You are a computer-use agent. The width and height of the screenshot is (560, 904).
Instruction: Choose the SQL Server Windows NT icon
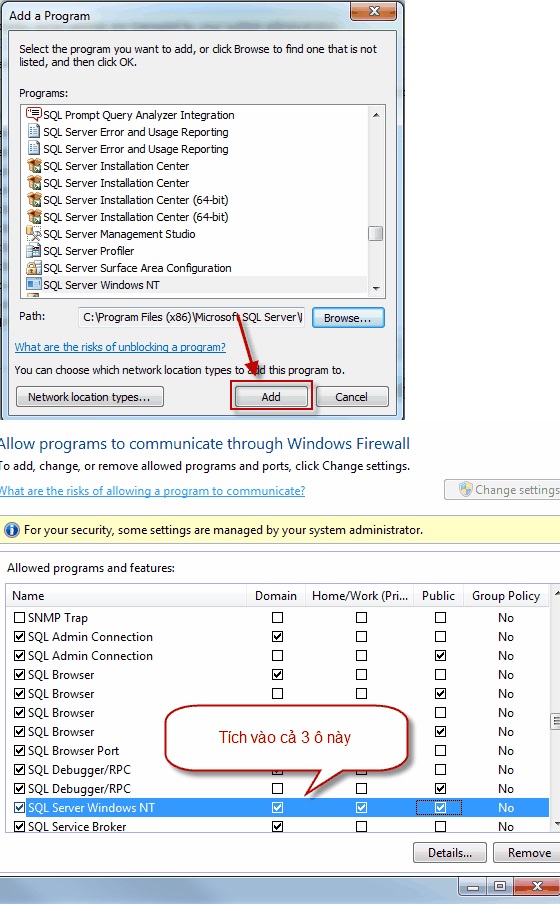34,284
